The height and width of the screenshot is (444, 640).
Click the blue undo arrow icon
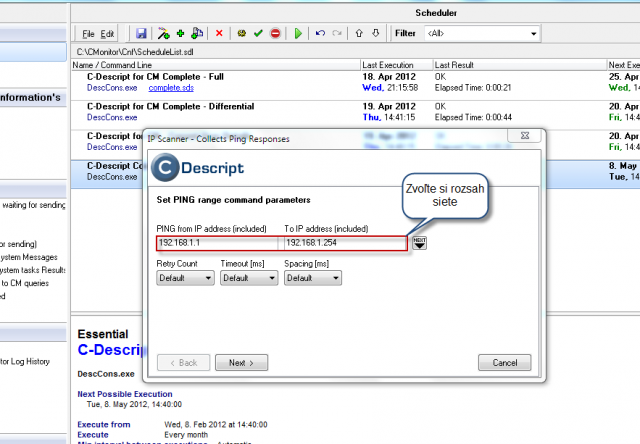[x=320, y=33]
